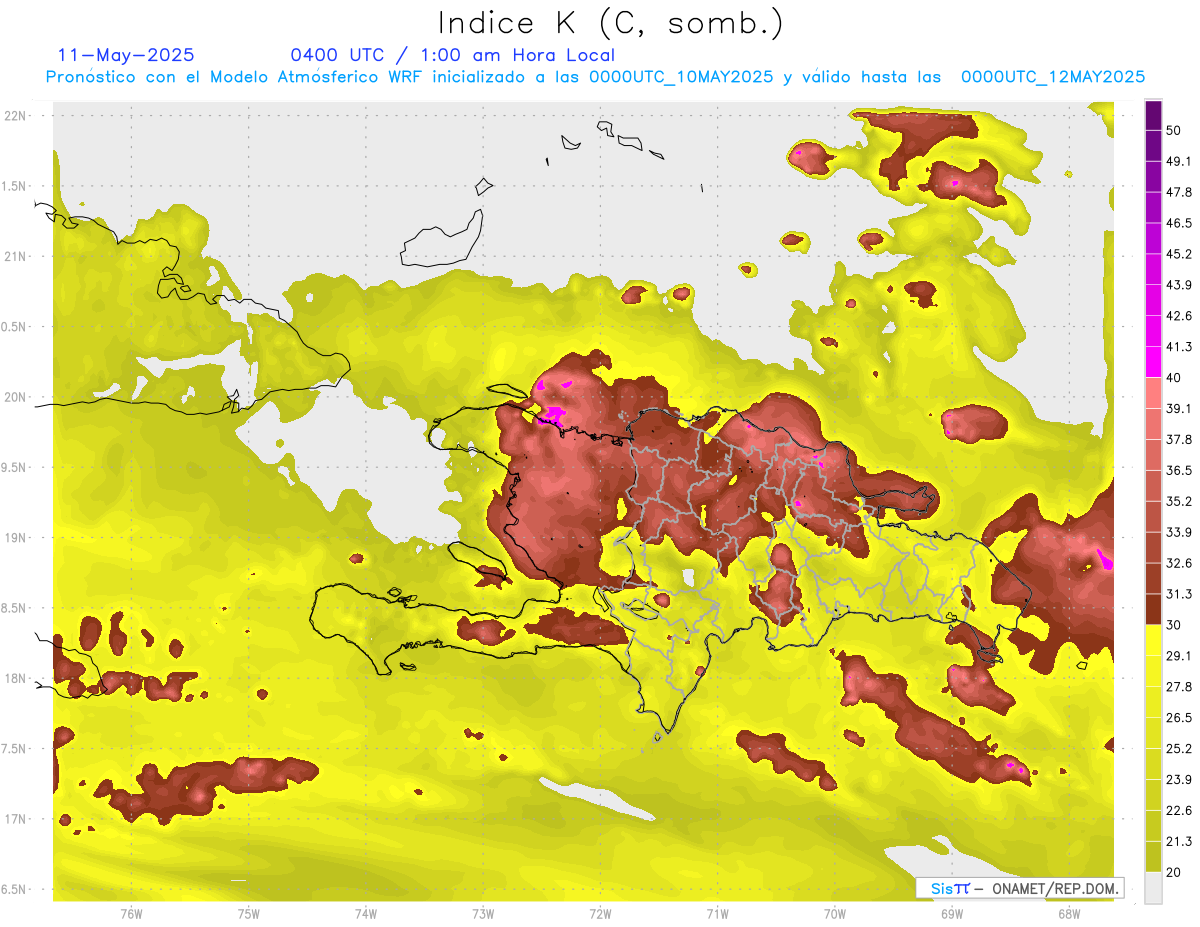Pick the dark purple band above the 50 mark
The width and height of the screenshot is (1200, 927).
(1154, 115)
